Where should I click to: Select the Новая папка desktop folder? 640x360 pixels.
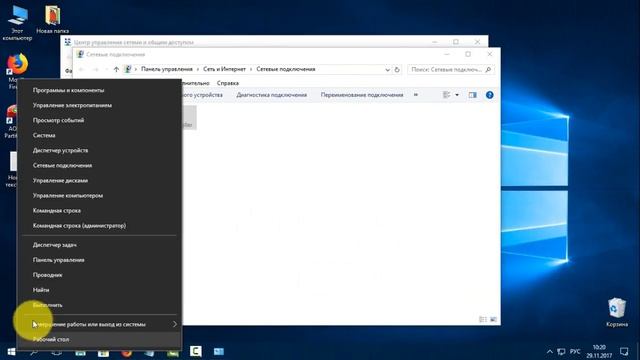tap(52, 20)
